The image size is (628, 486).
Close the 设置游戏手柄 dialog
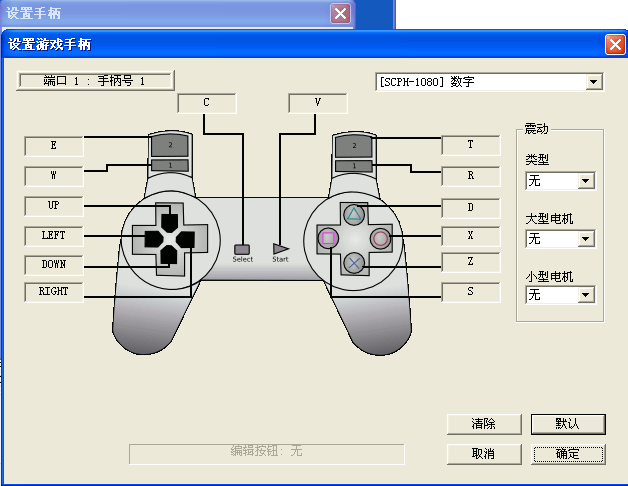[x=615, y=44]
